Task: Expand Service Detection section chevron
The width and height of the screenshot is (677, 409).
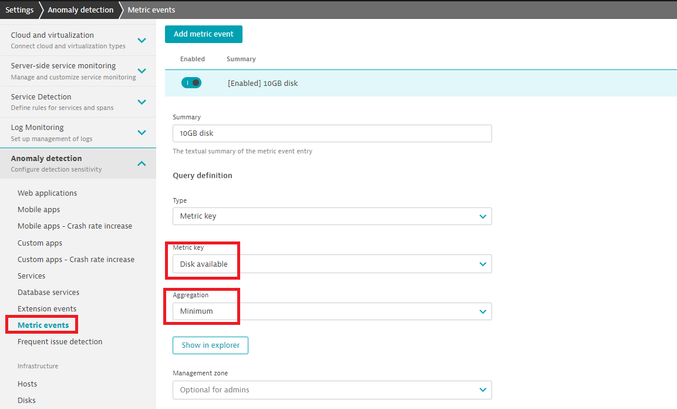Action: point(141,101)
